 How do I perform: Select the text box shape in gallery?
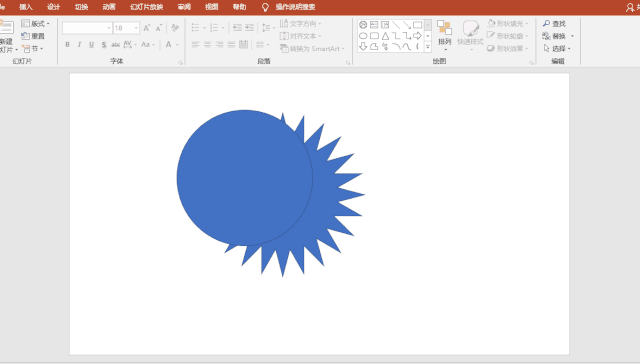coord(374,25)
